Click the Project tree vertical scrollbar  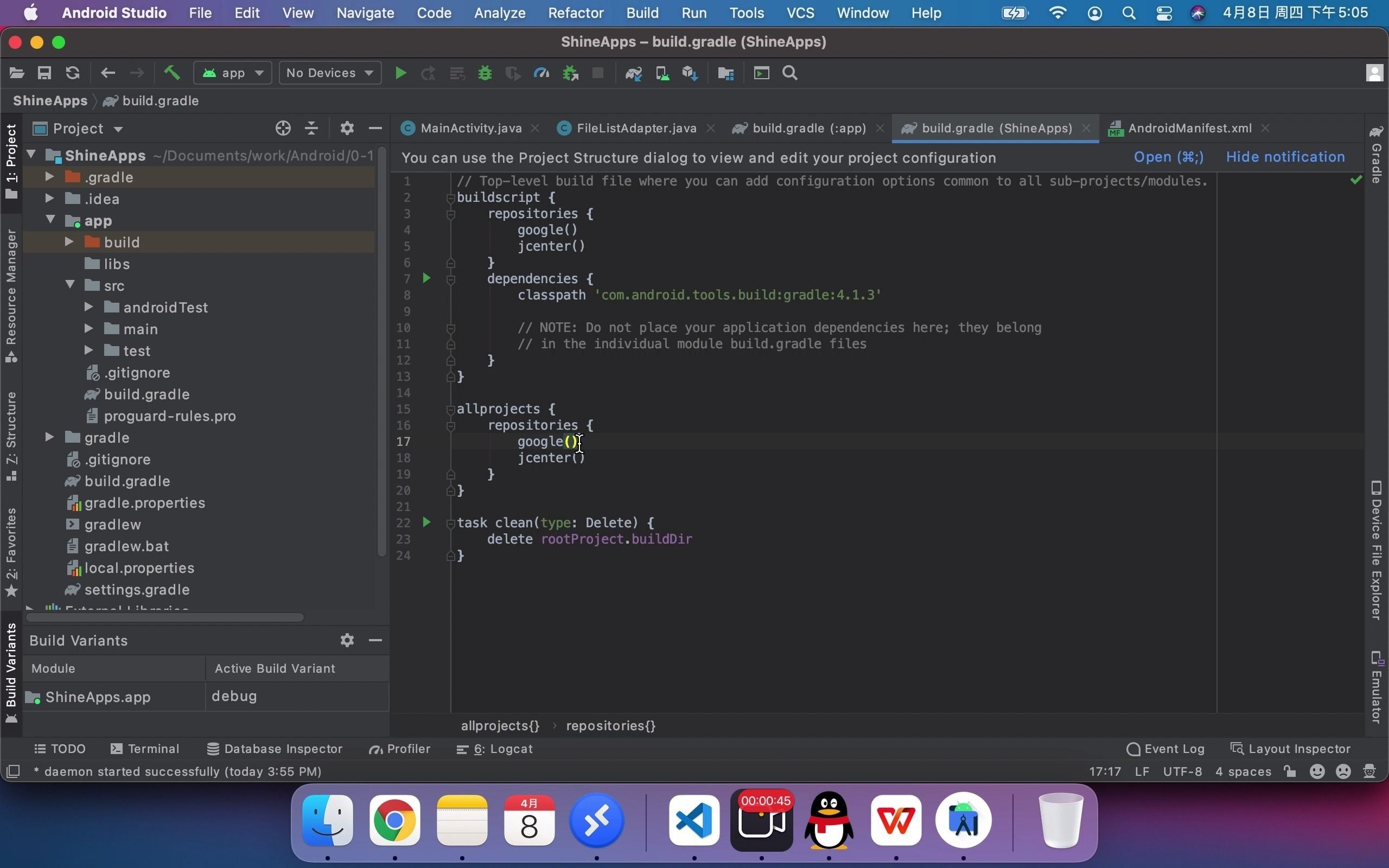(x=381, y=350)
